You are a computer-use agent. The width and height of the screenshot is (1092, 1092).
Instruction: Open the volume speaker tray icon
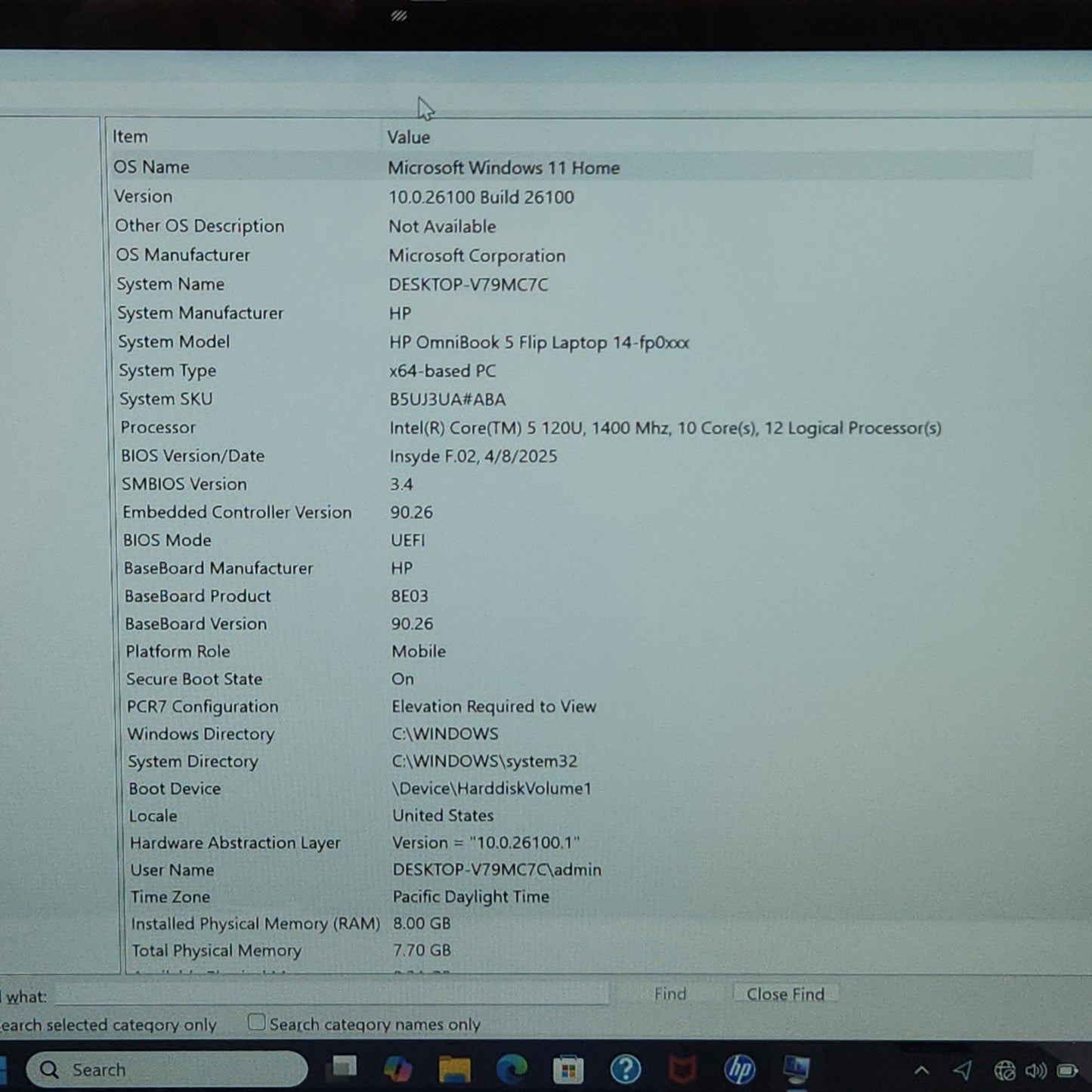click(1035, 1071)
